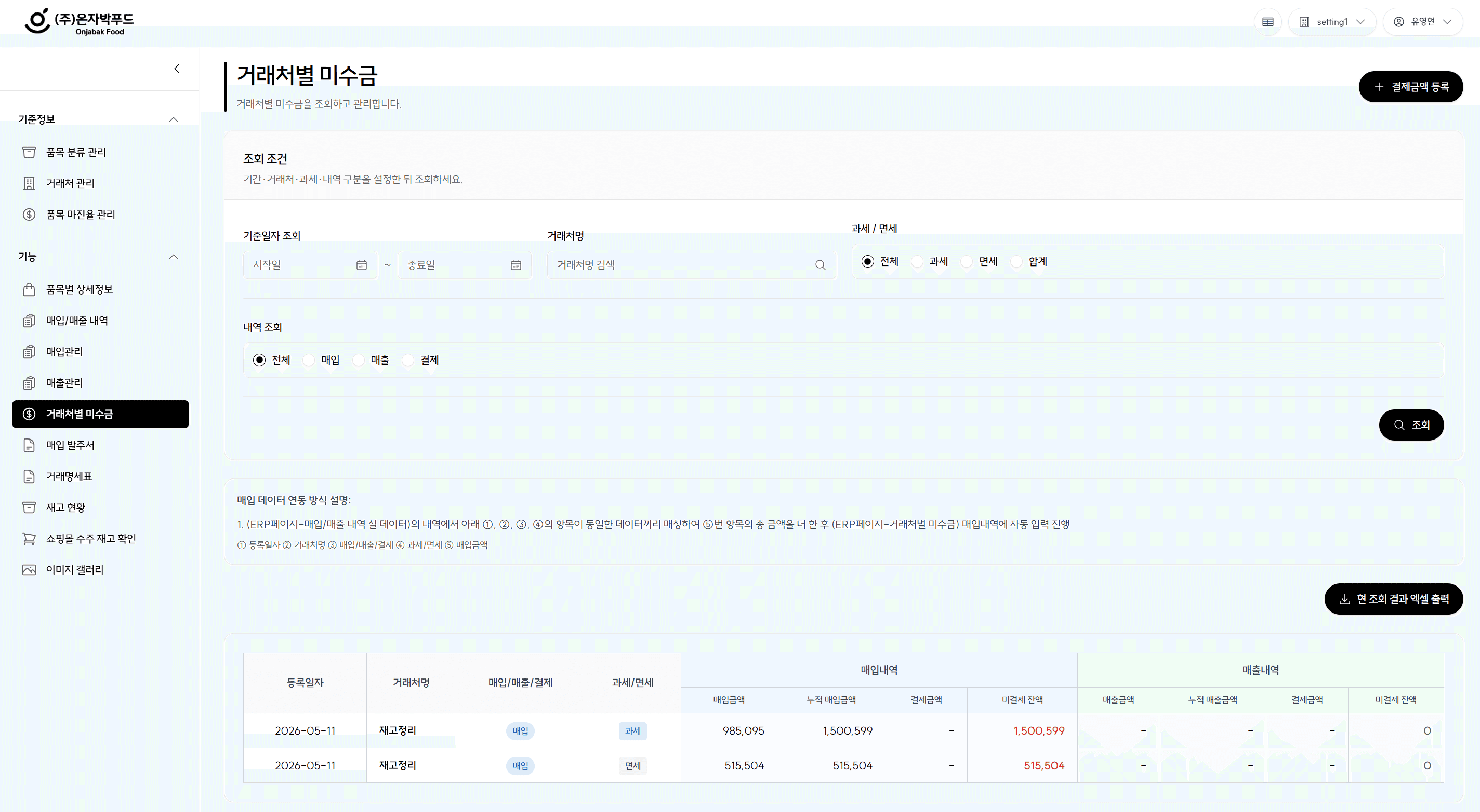The image size is (1480, 812).
Task: Click the 면세 badge in second row
Action: (632, 766)
